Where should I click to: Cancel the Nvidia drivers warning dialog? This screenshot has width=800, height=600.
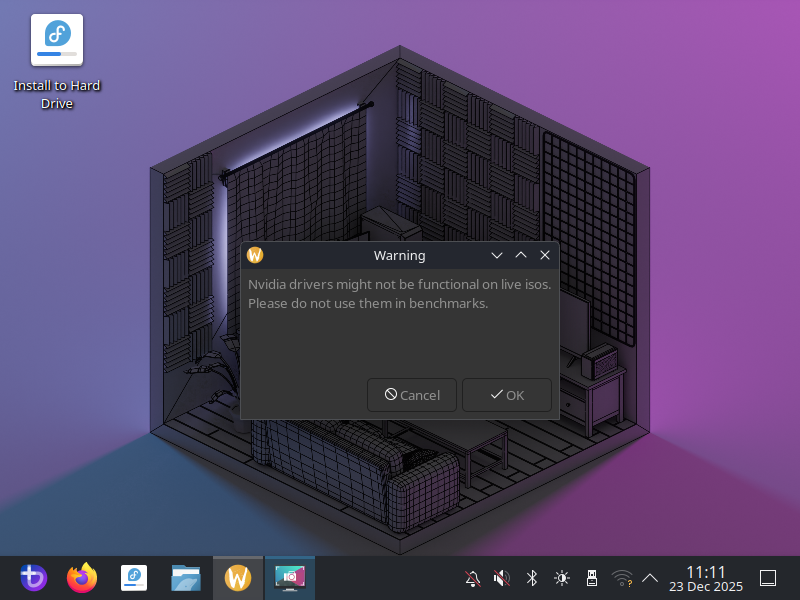pyautogui.click(x=412, y=395)
